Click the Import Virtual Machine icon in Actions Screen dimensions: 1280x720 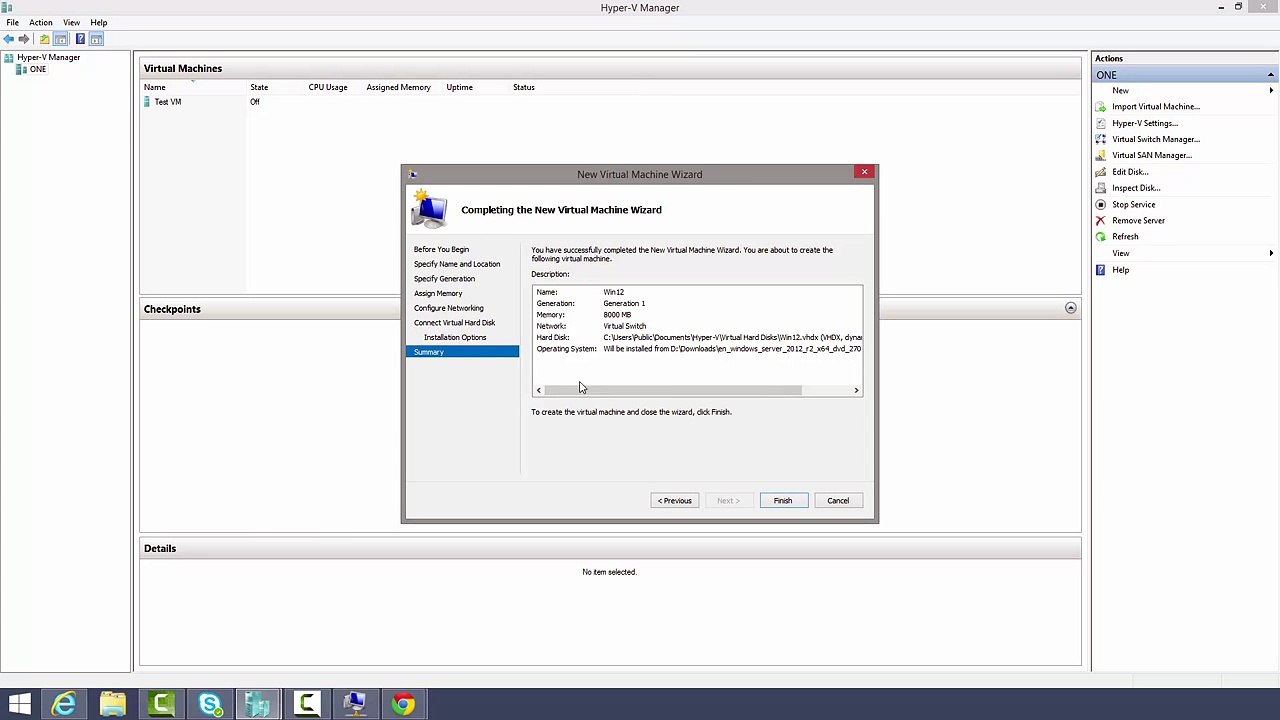coord(1101,107)
